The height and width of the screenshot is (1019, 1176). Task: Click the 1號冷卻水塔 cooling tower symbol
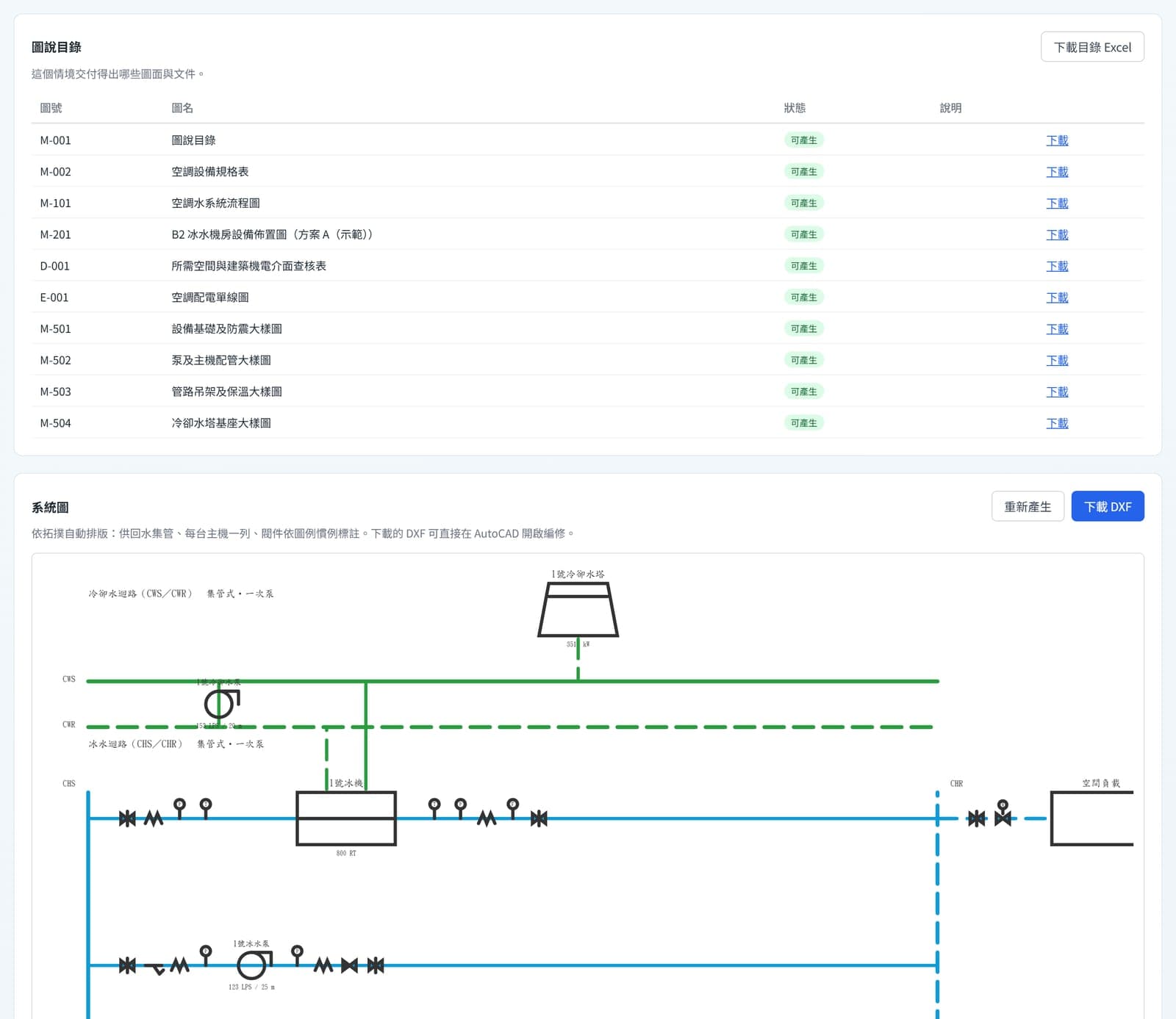578,609
